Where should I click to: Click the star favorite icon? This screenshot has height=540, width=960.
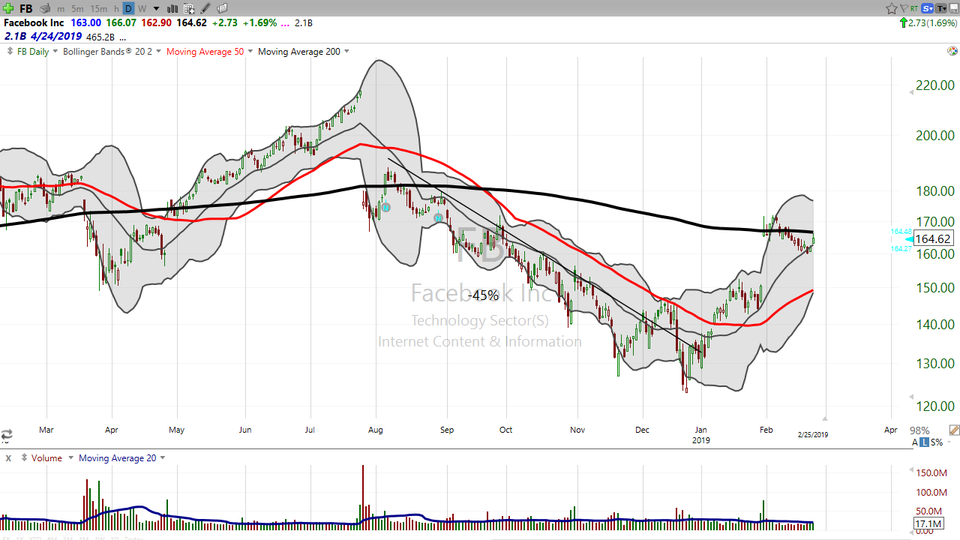(x=891, y=9)
